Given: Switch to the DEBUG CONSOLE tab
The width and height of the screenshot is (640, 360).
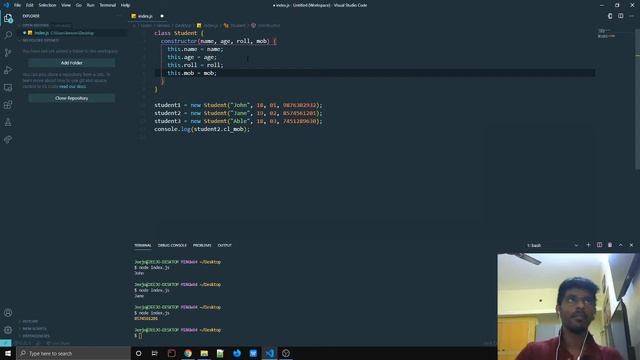Looking at the screenshot, I should coord(172,245).
